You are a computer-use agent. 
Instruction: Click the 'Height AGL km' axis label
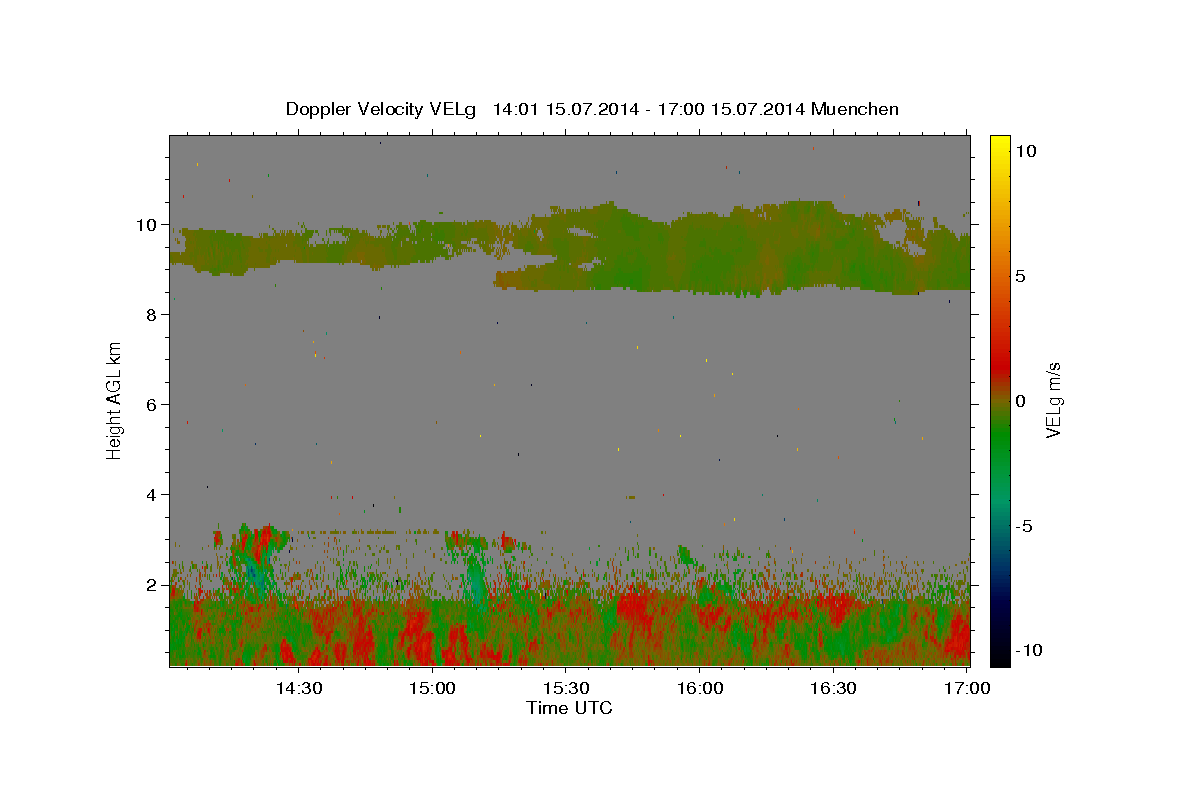coord(115,400)
